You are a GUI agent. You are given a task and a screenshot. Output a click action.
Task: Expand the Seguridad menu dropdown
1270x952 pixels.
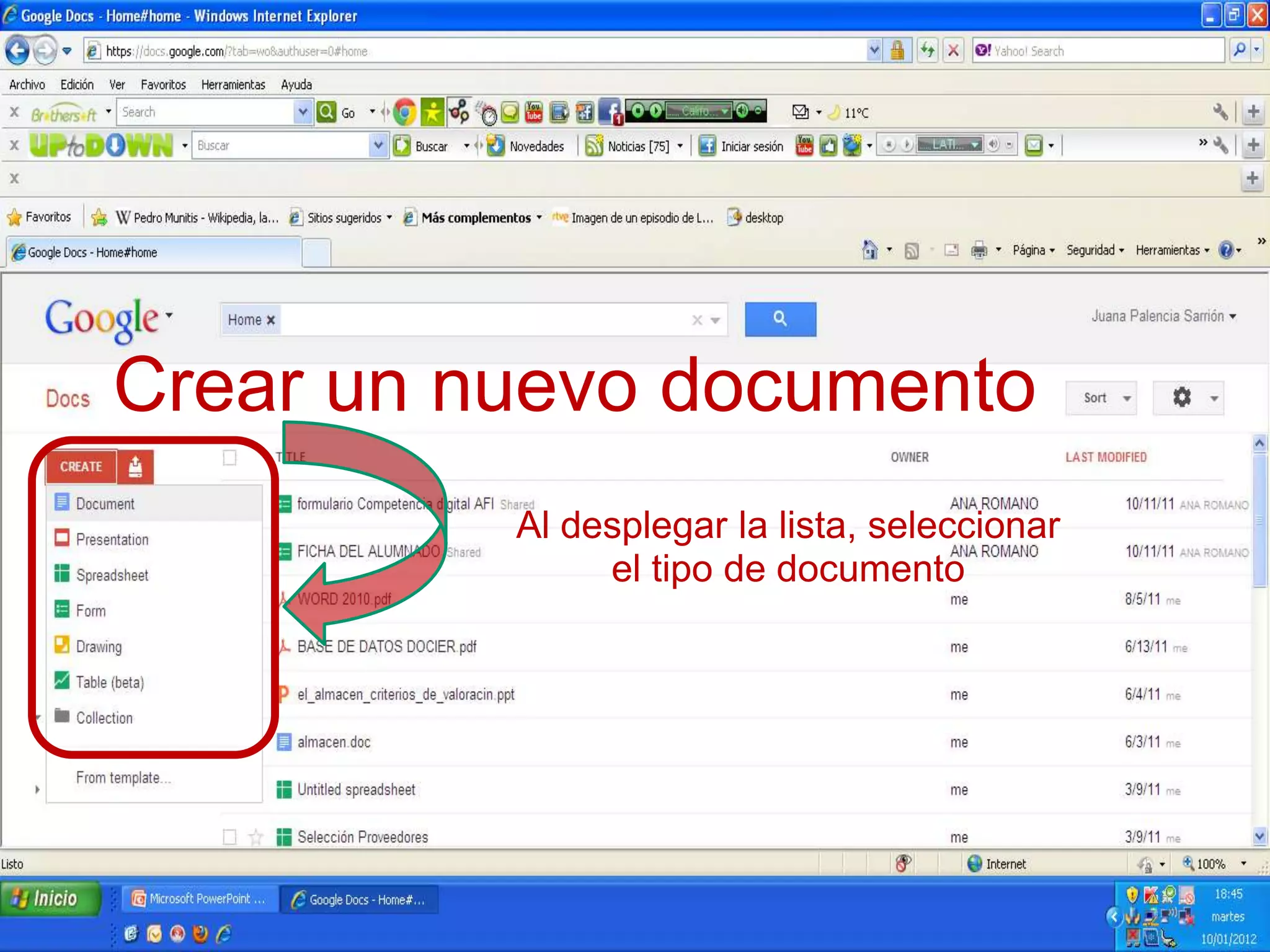pos(1095,250)
